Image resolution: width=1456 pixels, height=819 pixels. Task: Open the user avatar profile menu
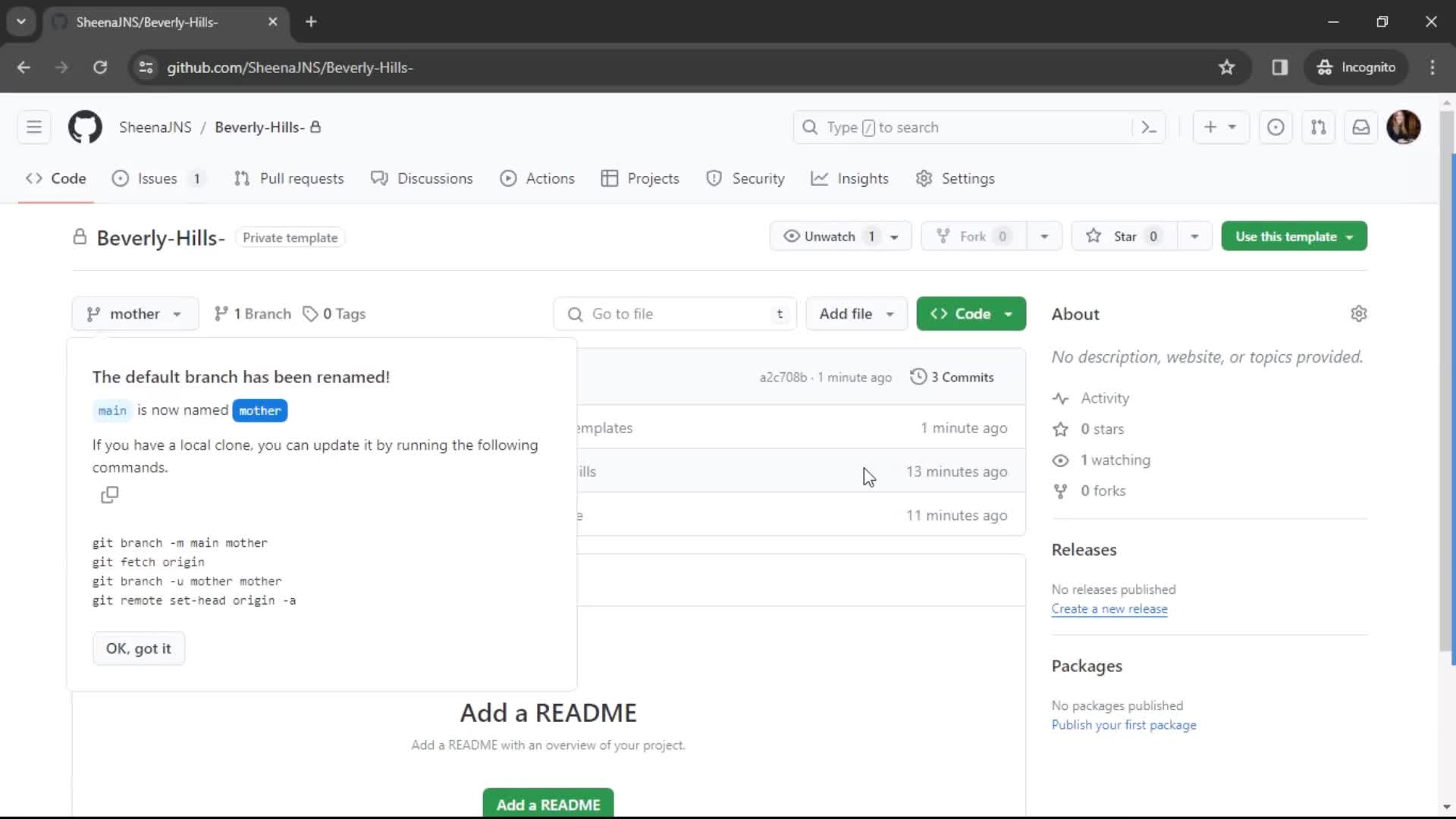click(x=1404, y=127)
